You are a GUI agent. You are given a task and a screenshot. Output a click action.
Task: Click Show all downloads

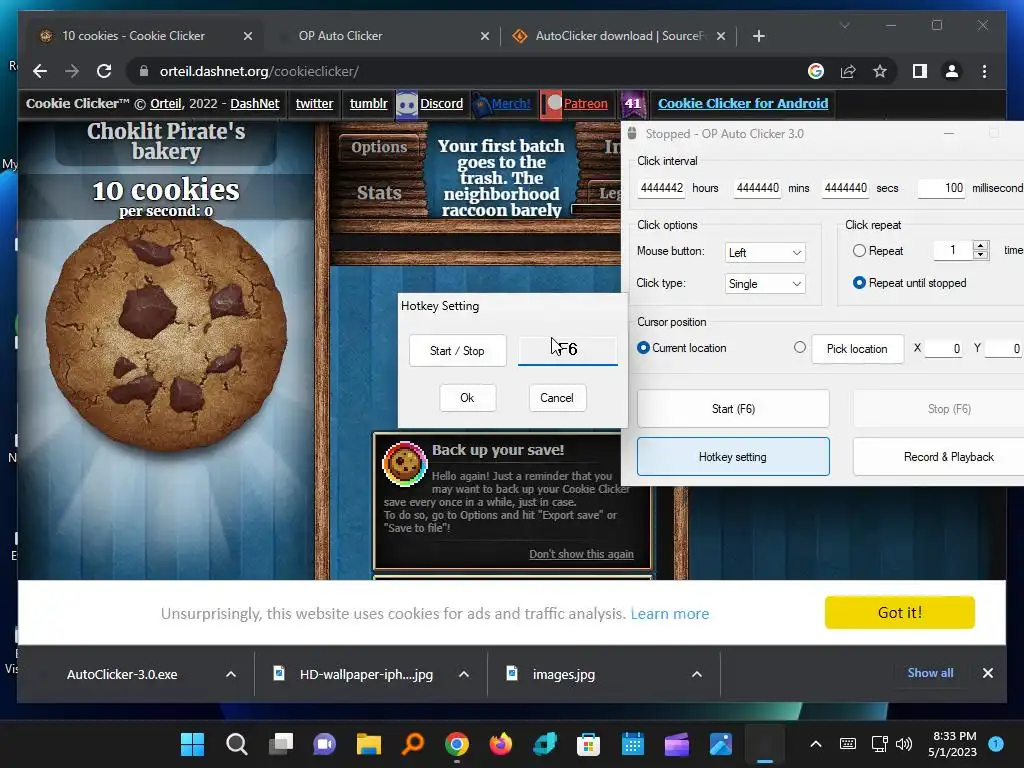(x=930, y=673)
